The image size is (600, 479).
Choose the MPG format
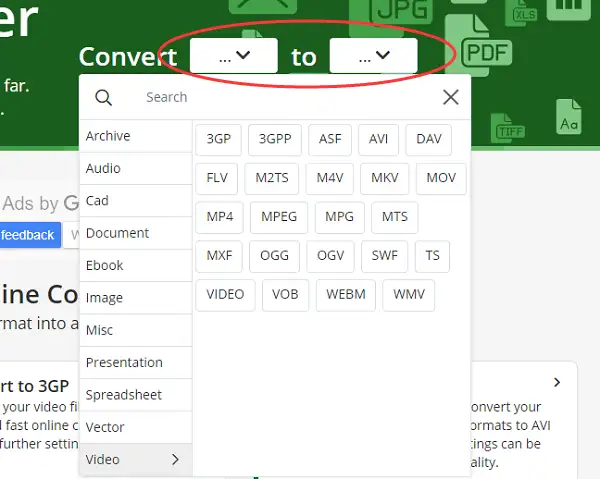(340, 217)
